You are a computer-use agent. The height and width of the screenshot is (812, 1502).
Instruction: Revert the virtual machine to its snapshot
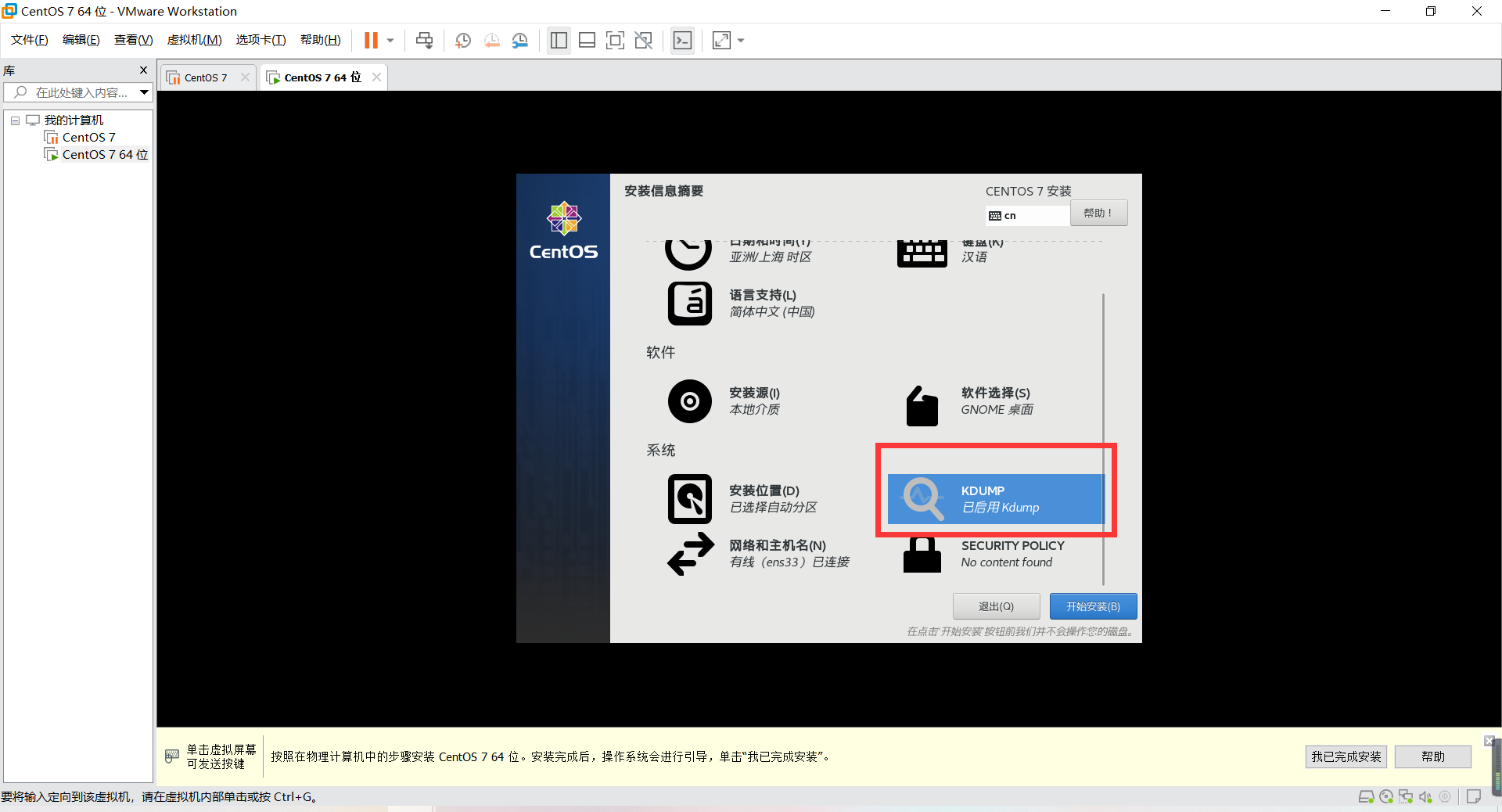pos(491,41)
